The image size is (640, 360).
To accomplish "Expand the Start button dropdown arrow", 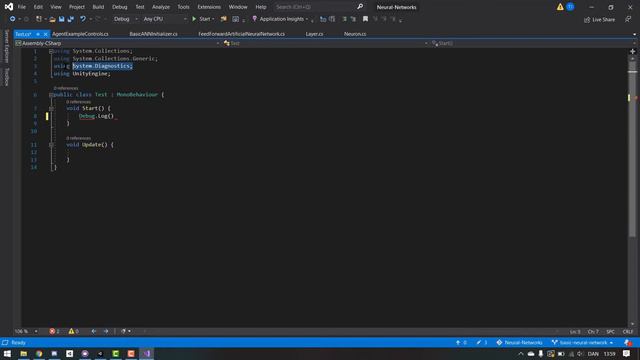I will [x=213, y=19].
